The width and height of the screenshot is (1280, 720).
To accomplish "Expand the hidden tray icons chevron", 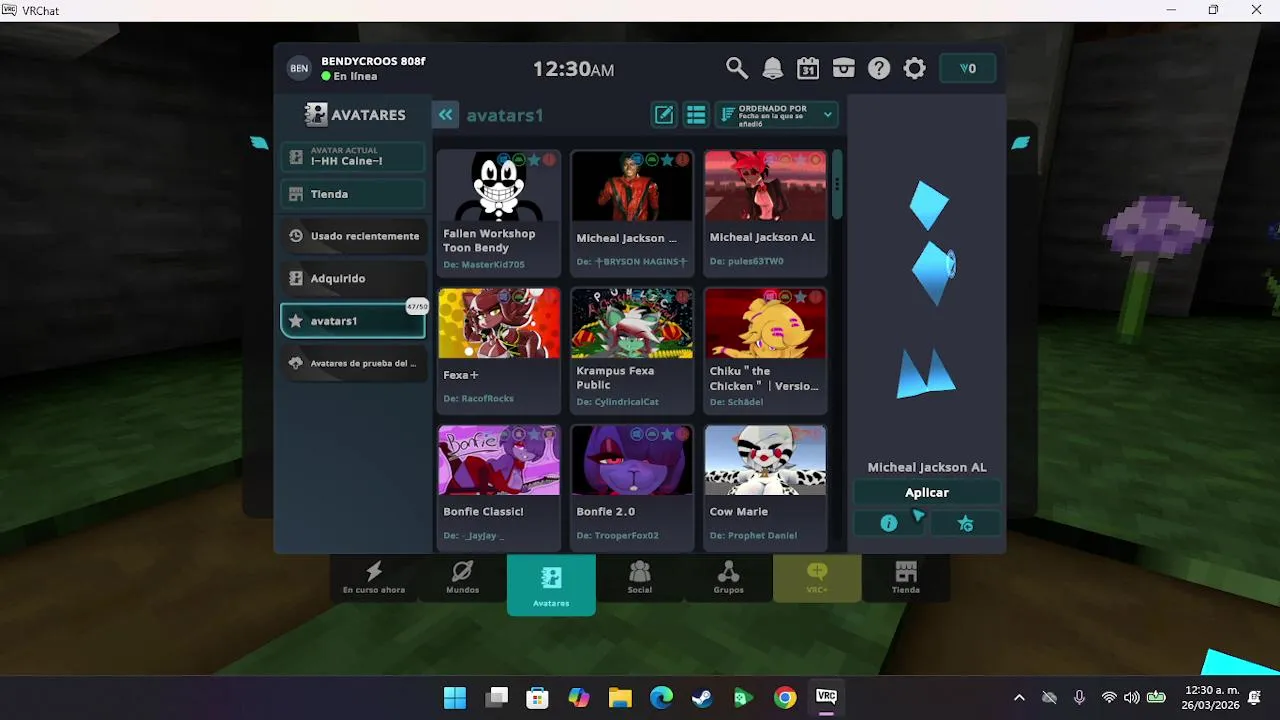I will tap(1019, 697).
